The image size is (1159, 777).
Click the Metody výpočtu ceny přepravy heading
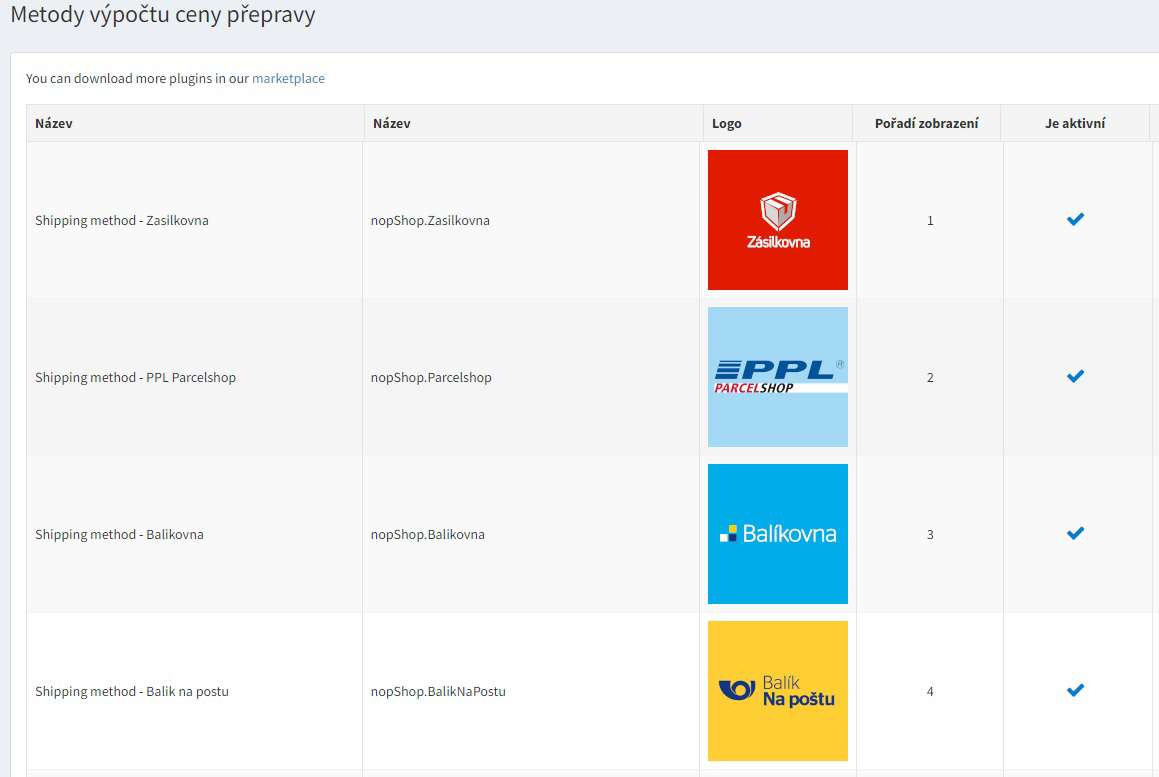click(x=163, y=15)
